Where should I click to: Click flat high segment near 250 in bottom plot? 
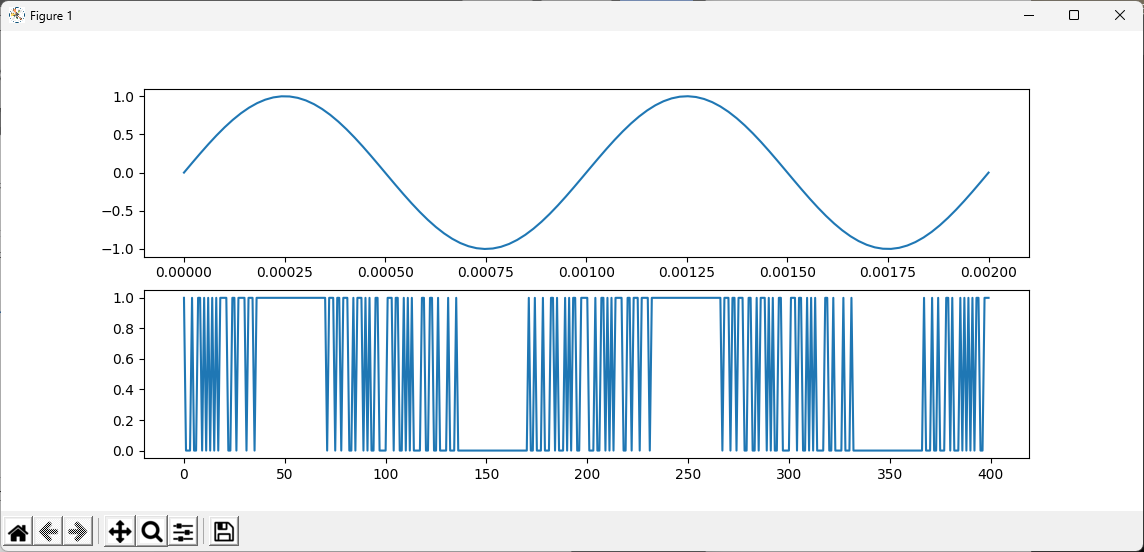pyautogui.click(x=687, y=298)
